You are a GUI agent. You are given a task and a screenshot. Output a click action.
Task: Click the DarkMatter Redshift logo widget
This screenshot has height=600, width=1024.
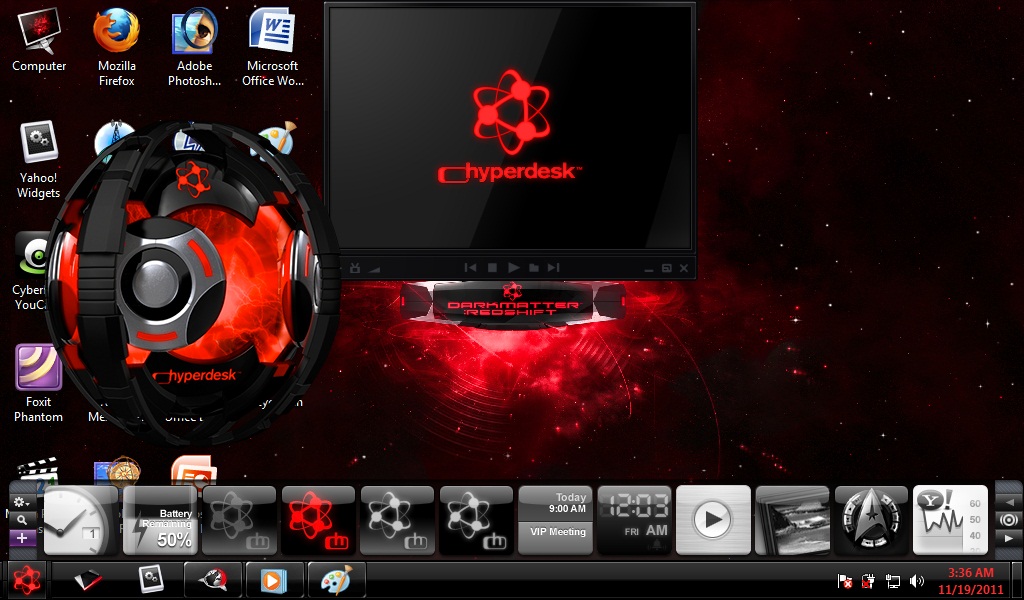[513, 302]
